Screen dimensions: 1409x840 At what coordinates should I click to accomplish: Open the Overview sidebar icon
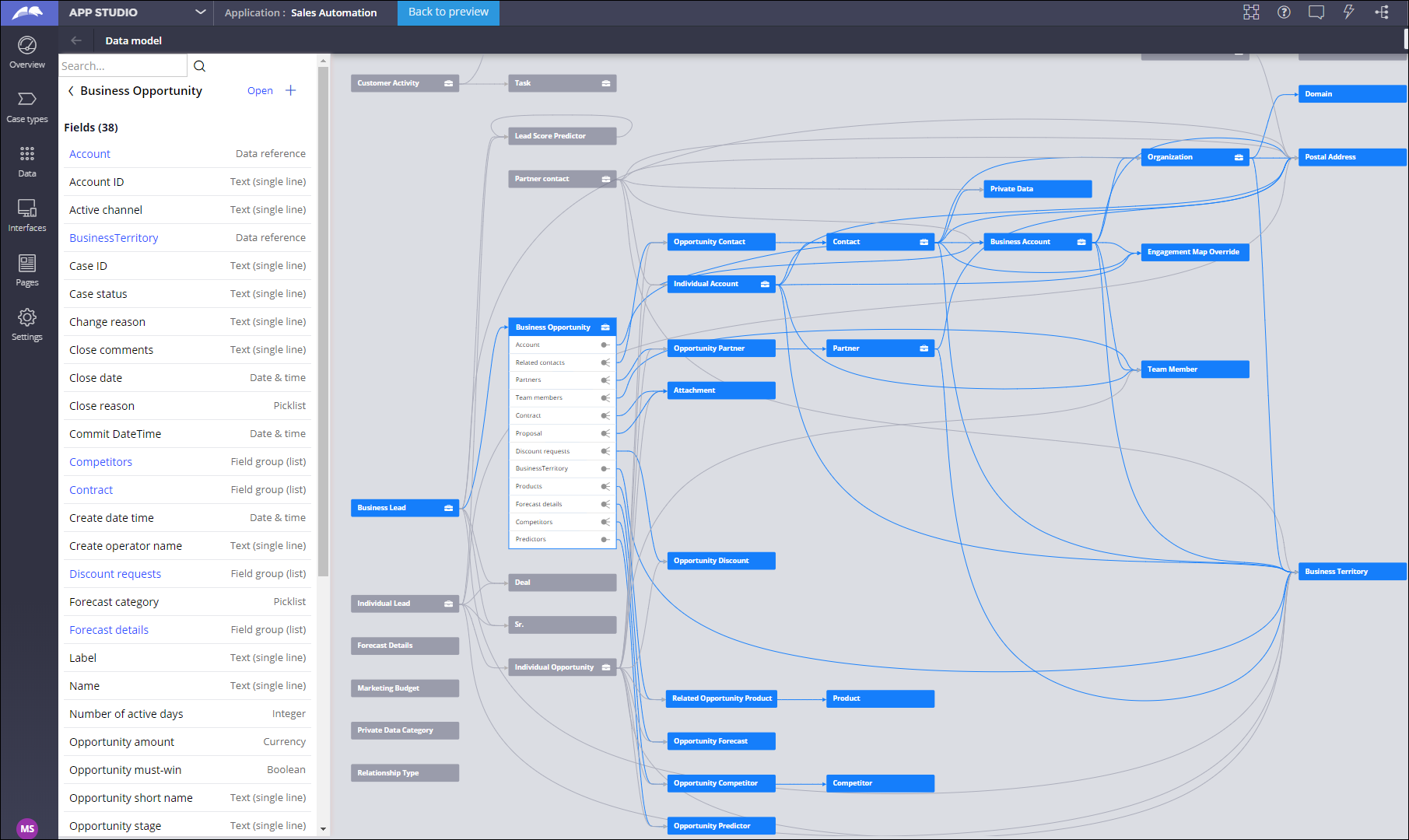point(27,52)
